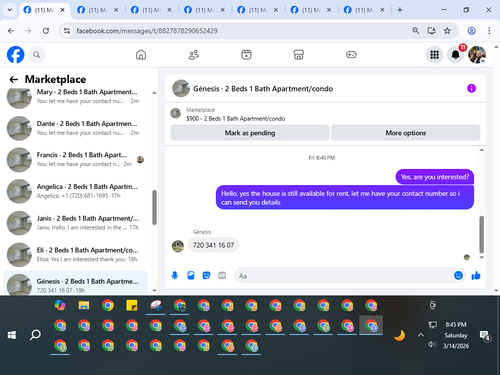Open Francis's 2 Beds 1 Bath conversation

click(75, 160)
